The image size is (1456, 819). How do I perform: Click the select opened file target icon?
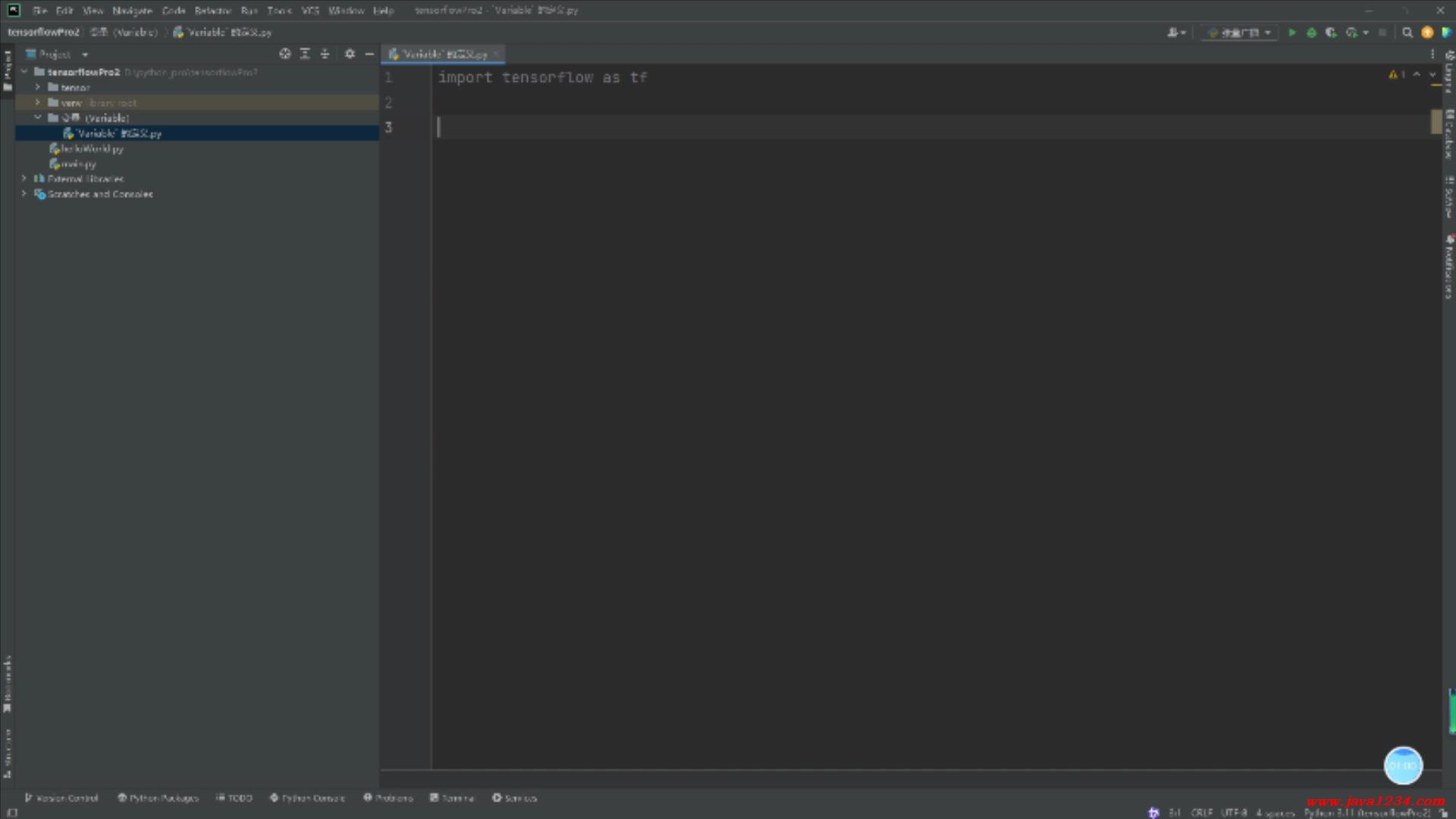pyautogui.click(x=285, y=54)
